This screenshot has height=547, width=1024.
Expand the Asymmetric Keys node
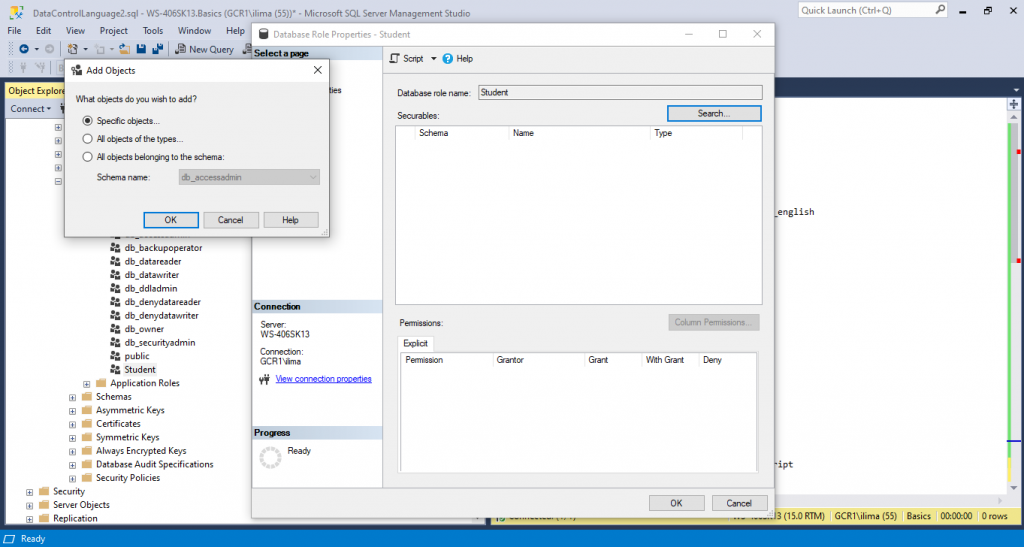click(72, 411)
